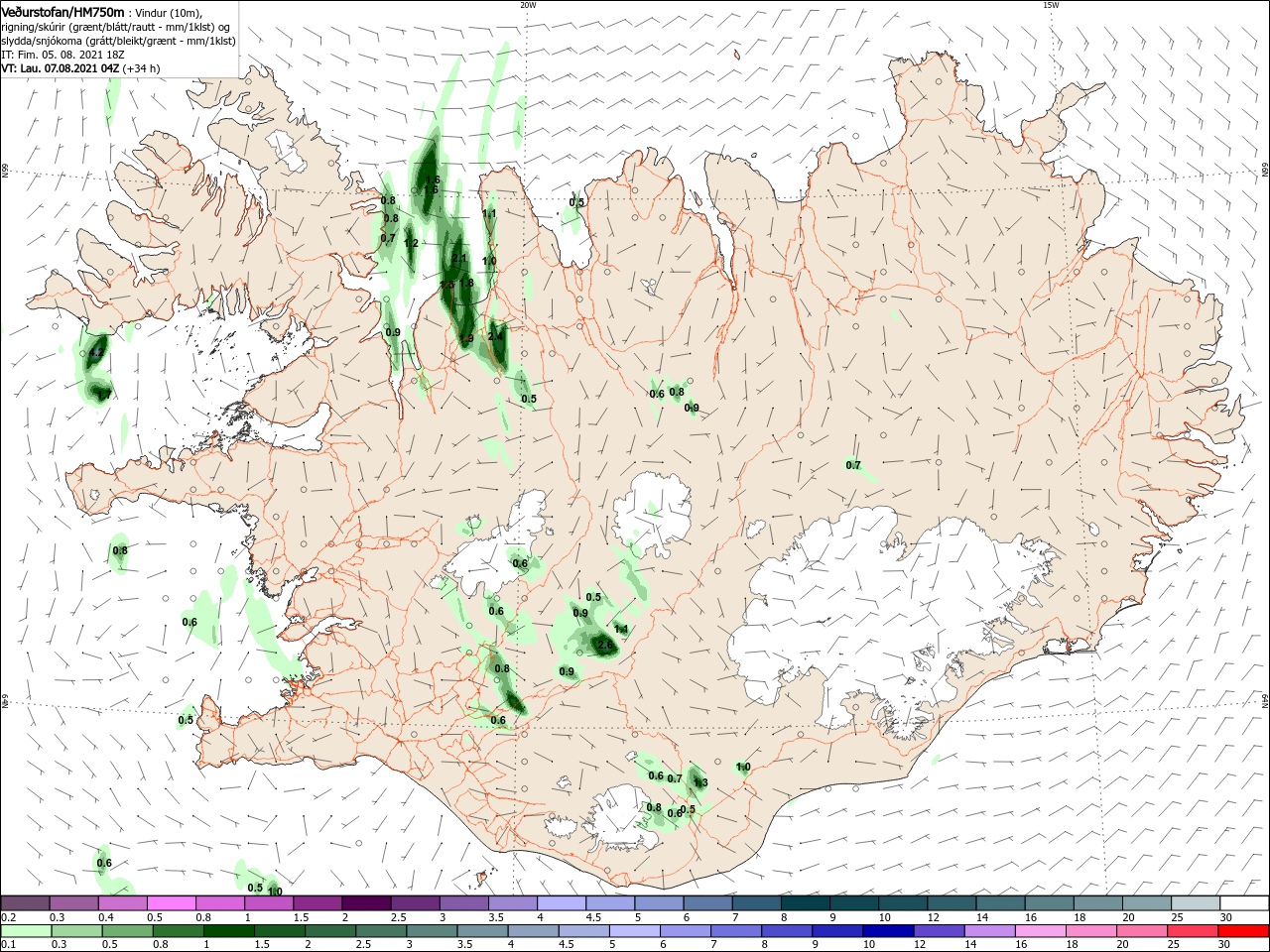This screenshot has height=952, width=1270.
Task: Click the red-pink 25–30 swatch in lower legend row
Action: [1194, 931]
